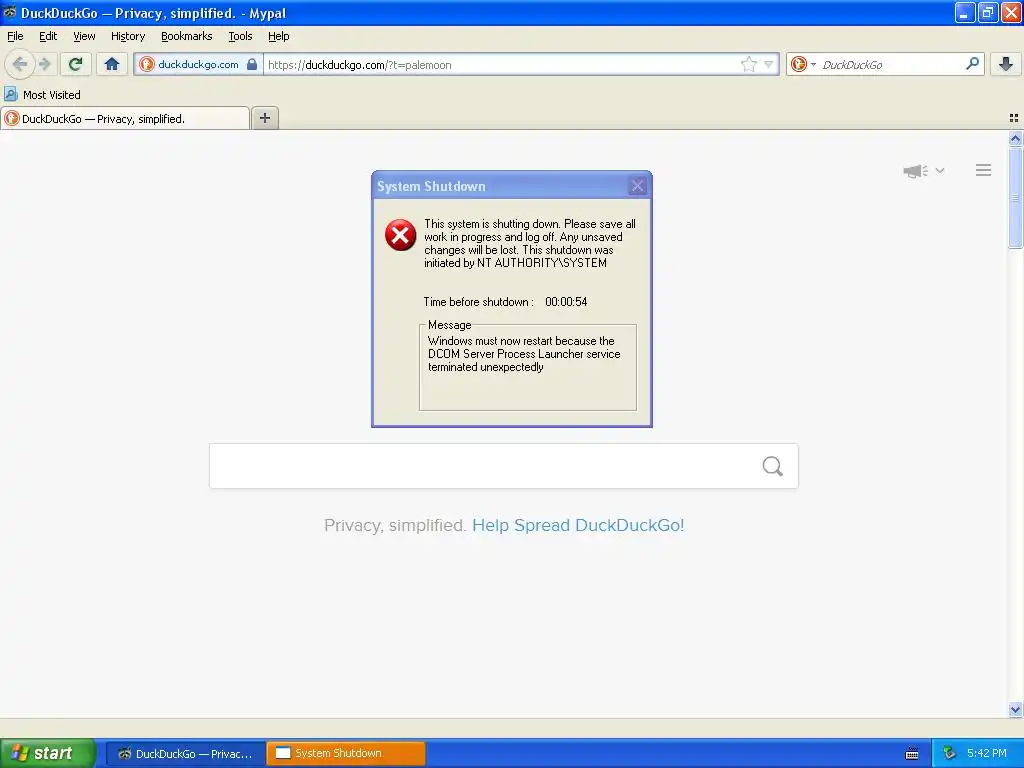Click the shutdown countdown timer value

[566, 302]
